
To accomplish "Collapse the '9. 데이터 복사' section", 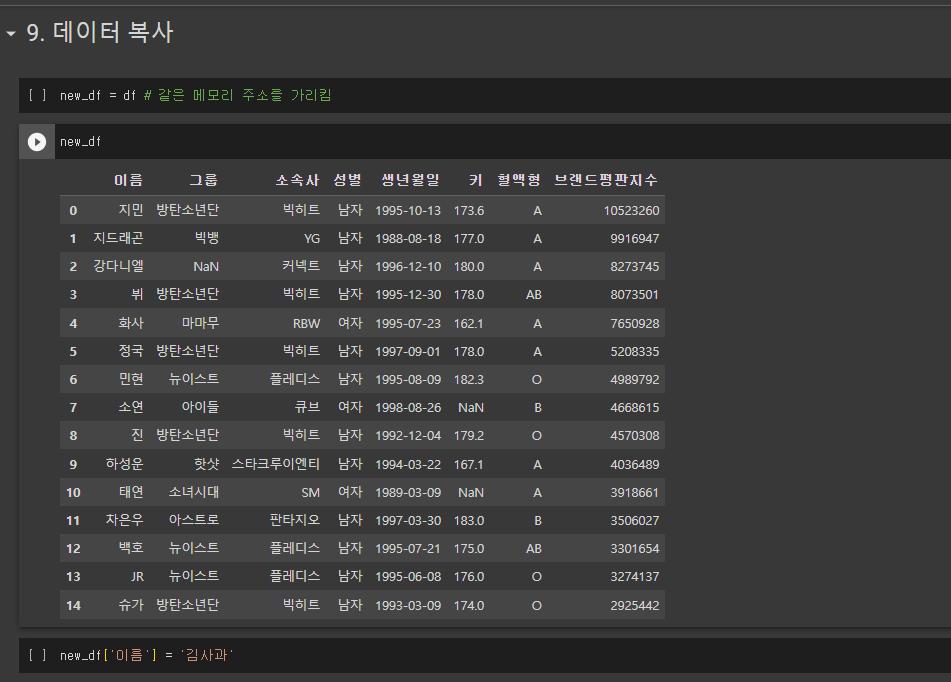I will point(11,33).
